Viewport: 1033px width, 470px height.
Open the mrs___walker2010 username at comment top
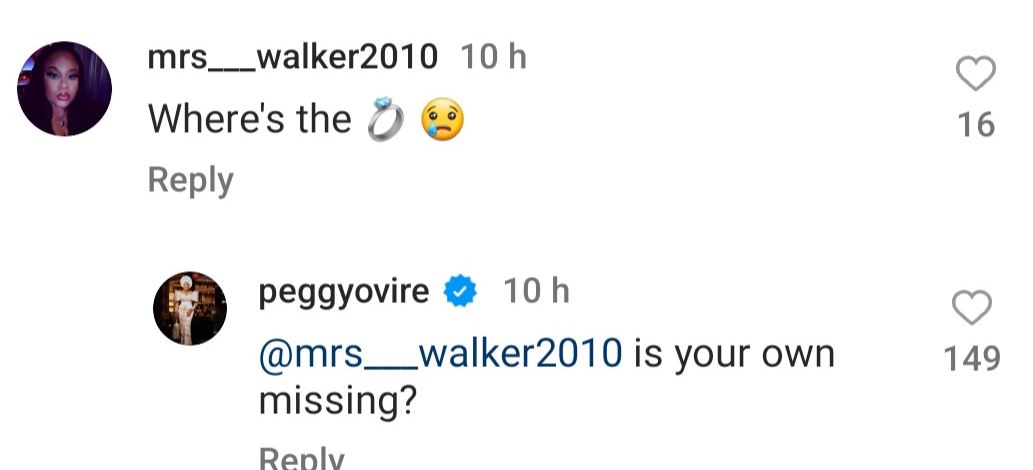coord(292,57)
